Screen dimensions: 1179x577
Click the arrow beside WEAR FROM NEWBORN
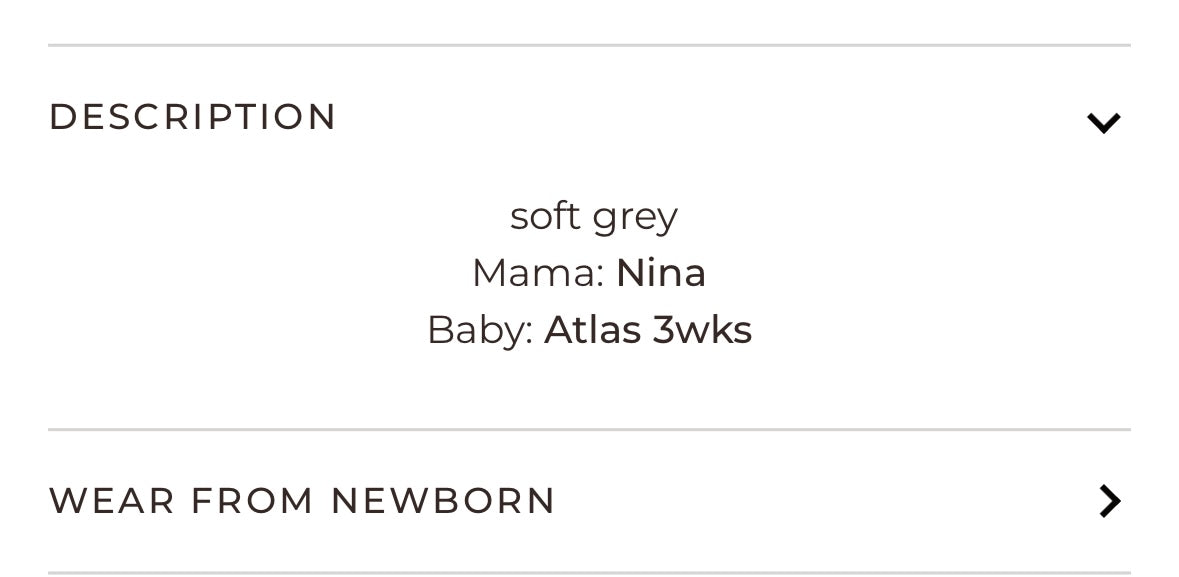[1110, 501]
